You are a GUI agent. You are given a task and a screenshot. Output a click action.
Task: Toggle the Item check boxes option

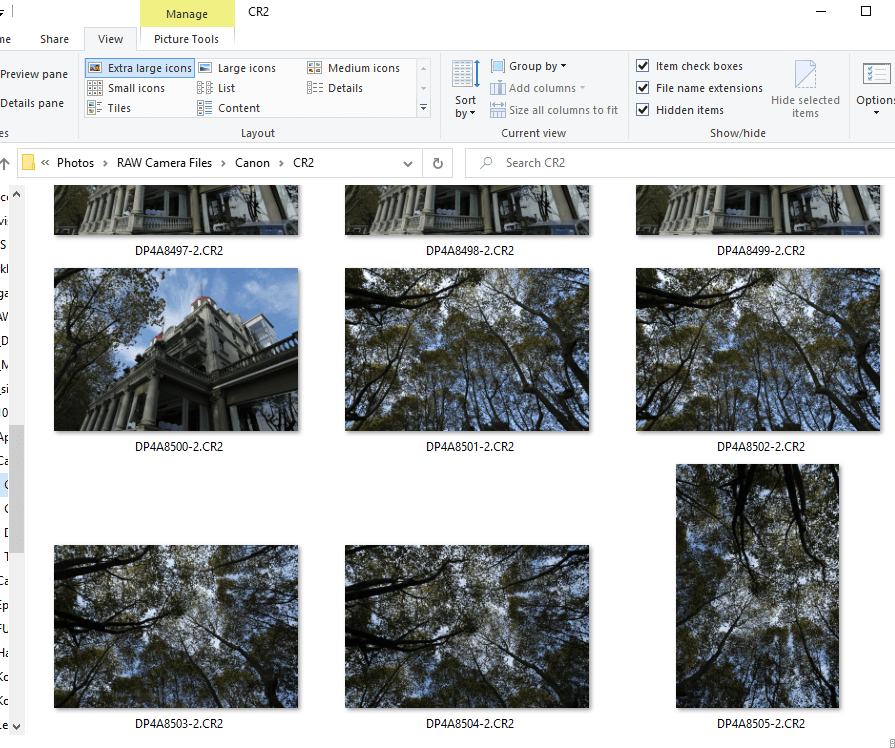coord(643,66)
